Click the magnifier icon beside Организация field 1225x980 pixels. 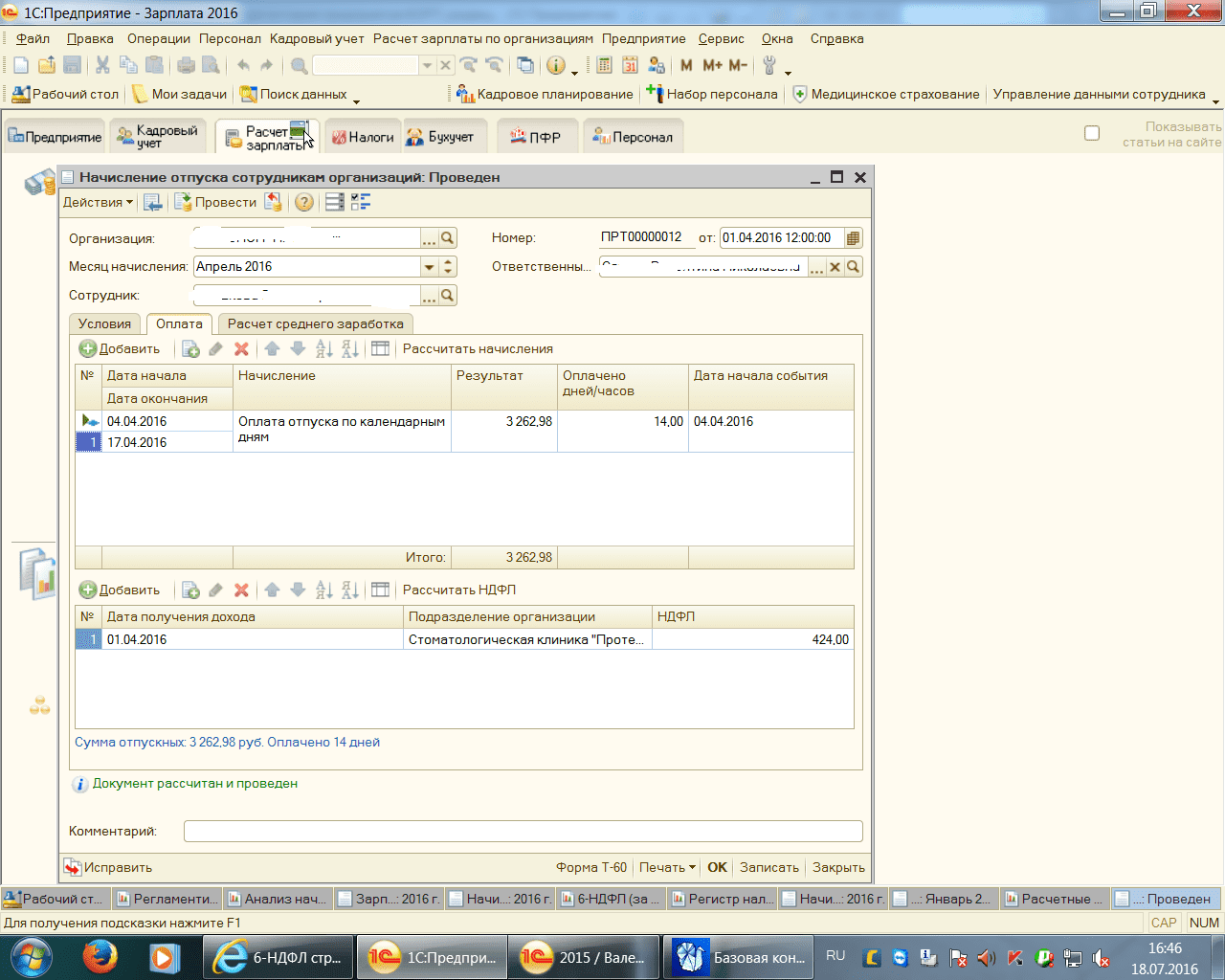[448, 238]
